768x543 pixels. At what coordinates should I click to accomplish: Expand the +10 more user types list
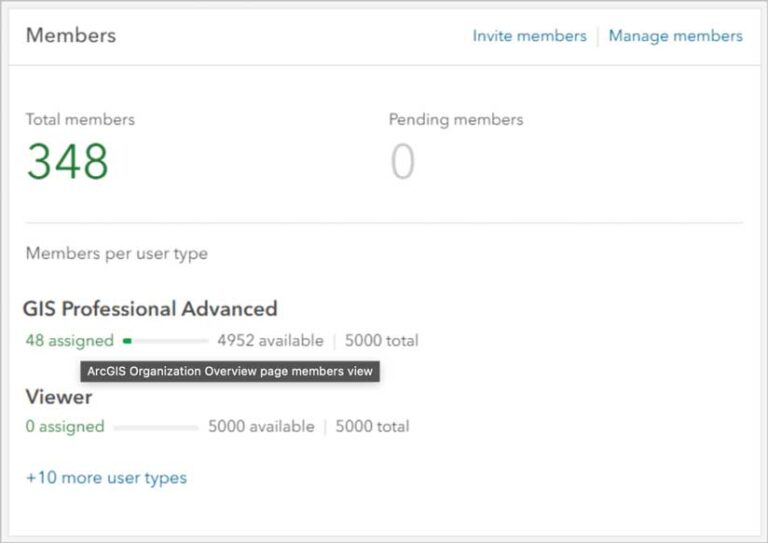point(106,478)
